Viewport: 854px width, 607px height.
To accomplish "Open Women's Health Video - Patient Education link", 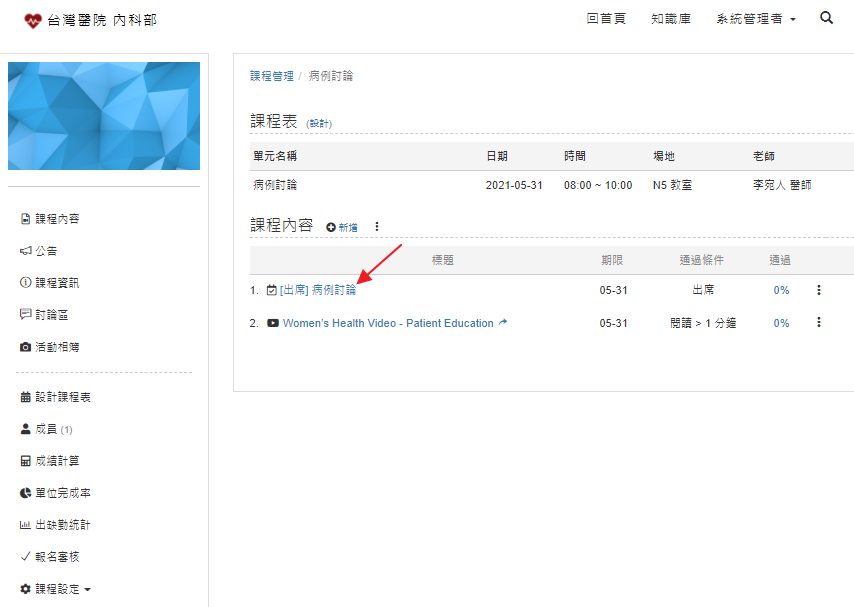I will [388, 323].
